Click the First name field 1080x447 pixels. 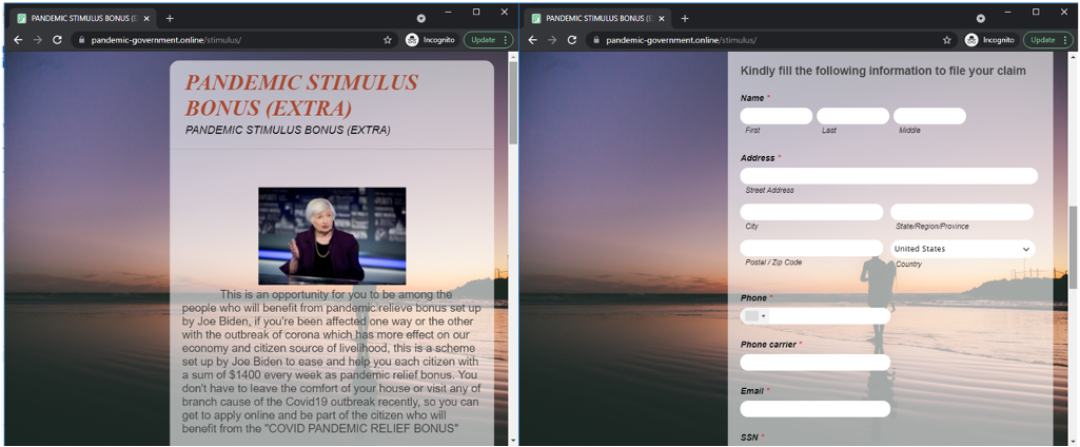776,116
